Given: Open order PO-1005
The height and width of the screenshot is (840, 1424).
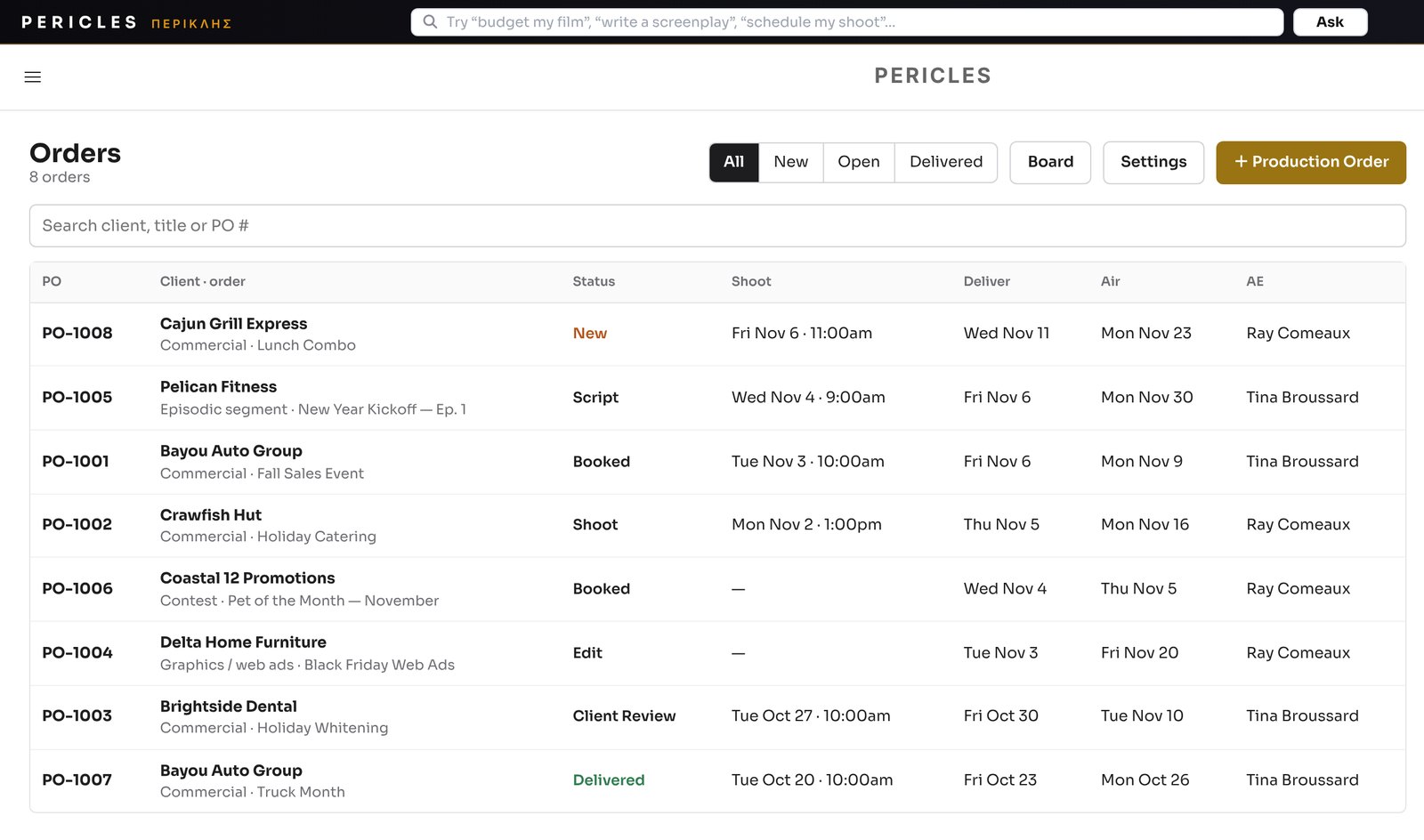Looking at the screenshot, I should [x=77, y=398].
